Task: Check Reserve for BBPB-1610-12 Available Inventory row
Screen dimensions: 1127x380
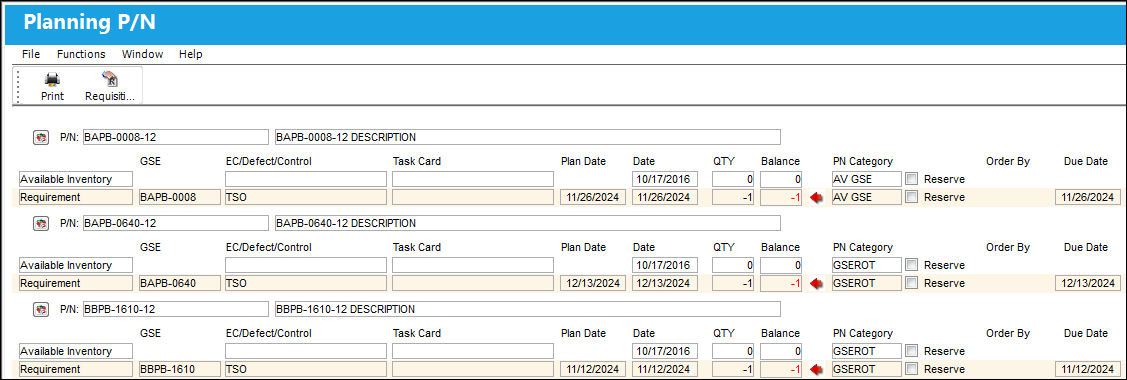Action: pos(912,351)
